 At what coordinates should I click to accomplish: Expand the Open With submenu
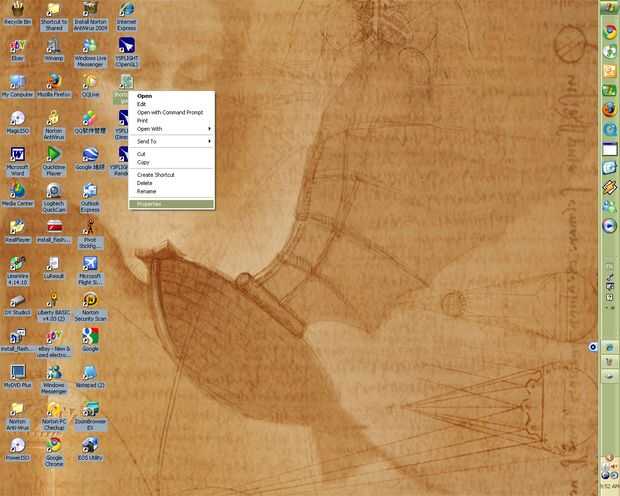tap(172, 129)
